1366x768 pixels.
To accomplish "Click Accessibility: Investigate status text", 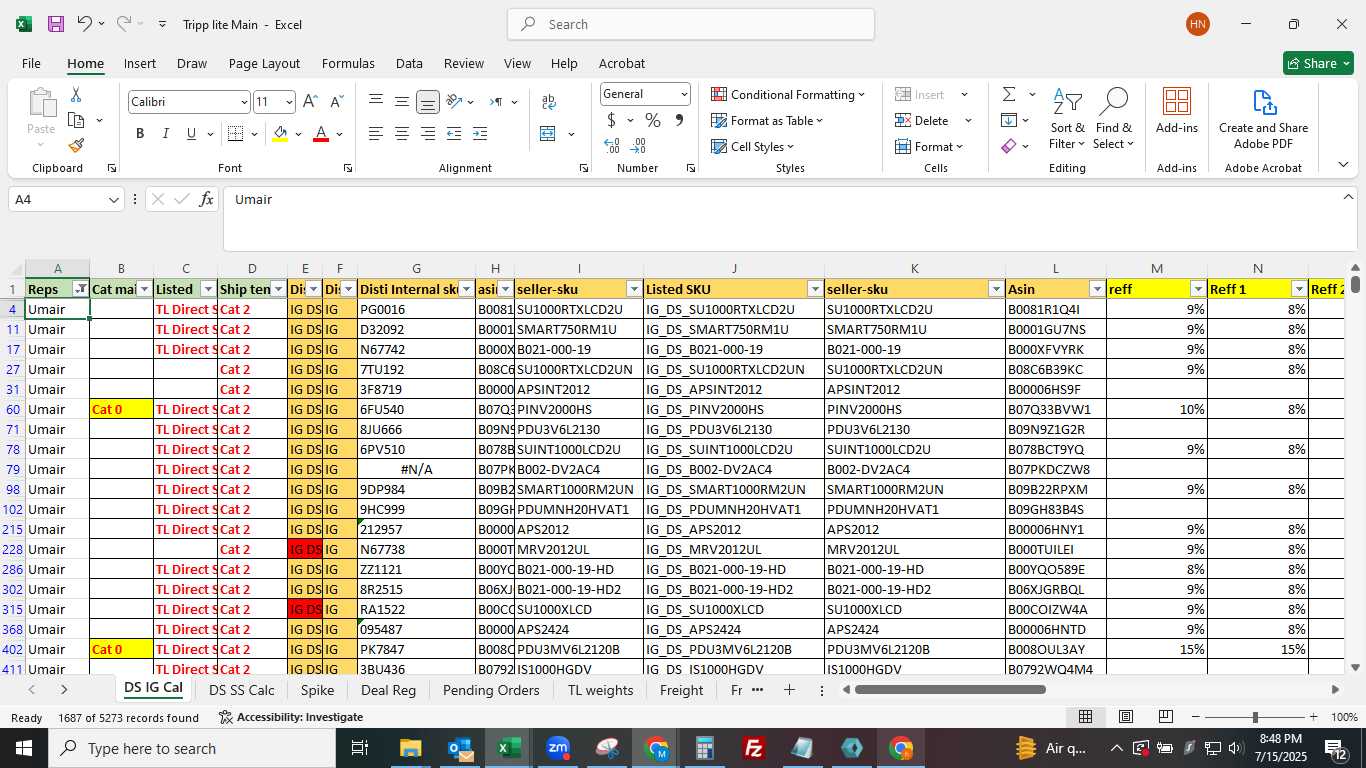I will pyautogui.click(x=291, y=717).
